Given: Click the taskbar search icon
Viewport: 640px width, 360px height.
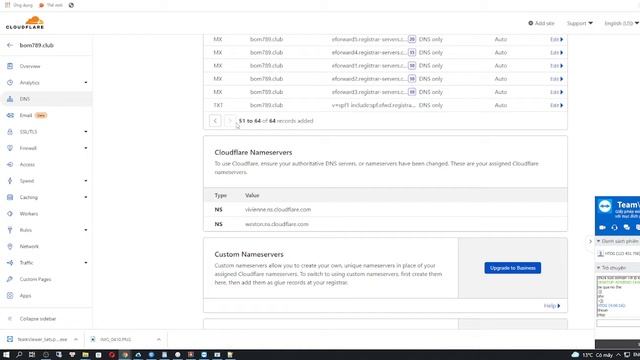Looking at the screenshot, I should pyautogui.click(x=19, y=355).
